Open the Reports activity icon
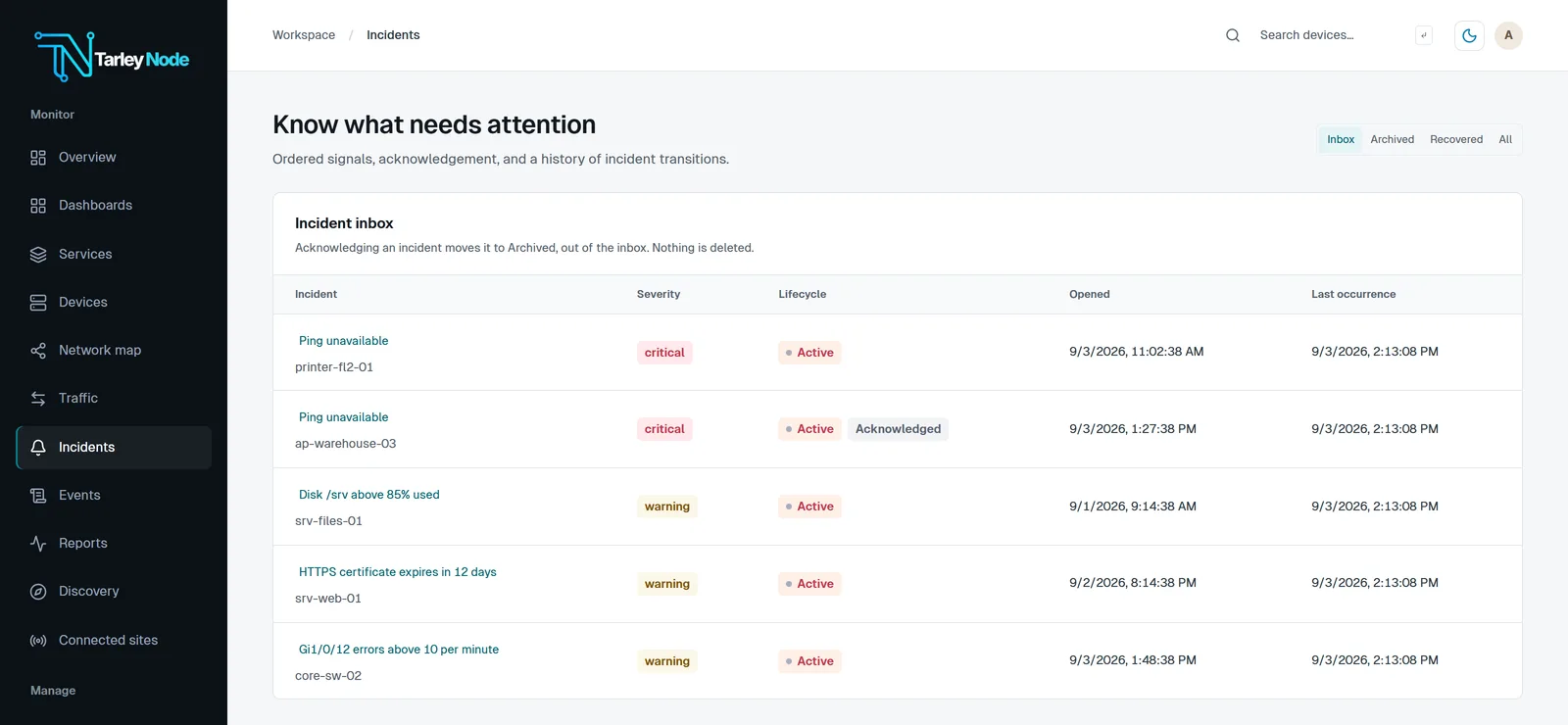Image resolution: width=1568 pixels, height=725 pixels. pos(38,544)
